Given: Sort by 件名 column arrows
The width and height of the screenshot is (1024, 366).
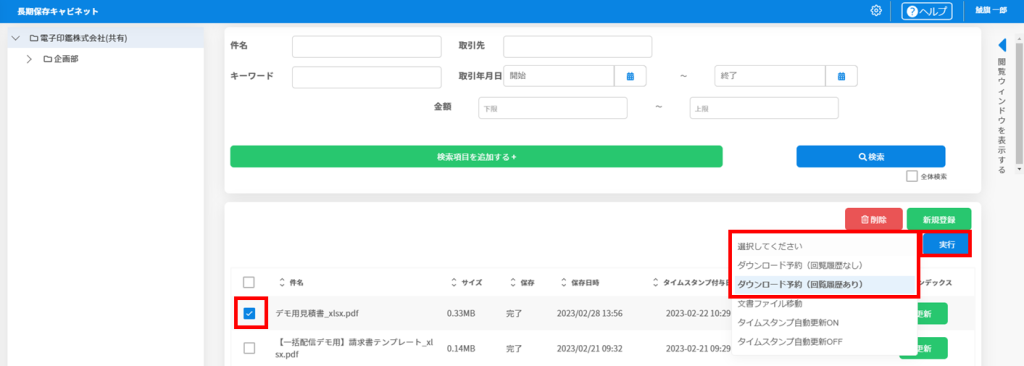Looking at the screenshot, I should click(283, 282).
